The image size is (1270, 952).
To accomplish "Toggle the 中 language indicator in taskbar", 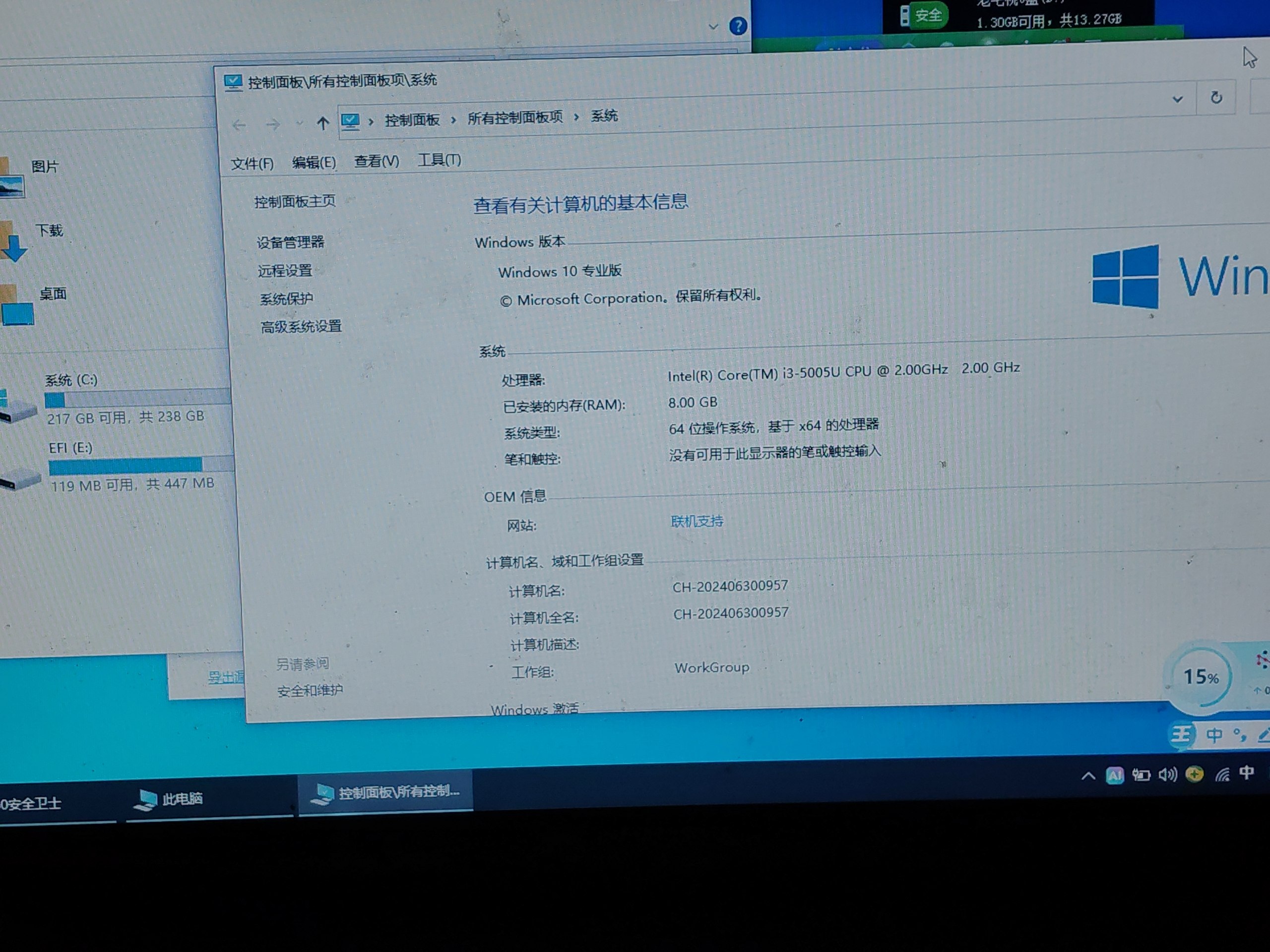I will (1247, 773).
